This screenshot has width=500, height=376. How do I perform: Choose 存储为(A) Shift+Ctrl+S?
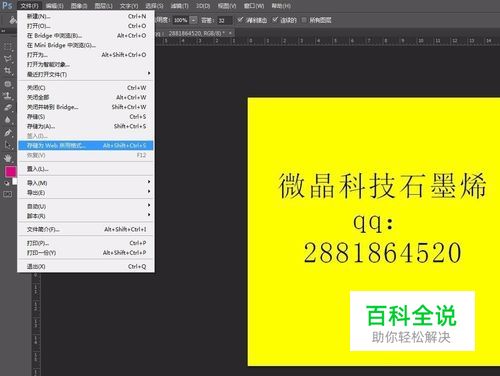click(x=86, y=126)
